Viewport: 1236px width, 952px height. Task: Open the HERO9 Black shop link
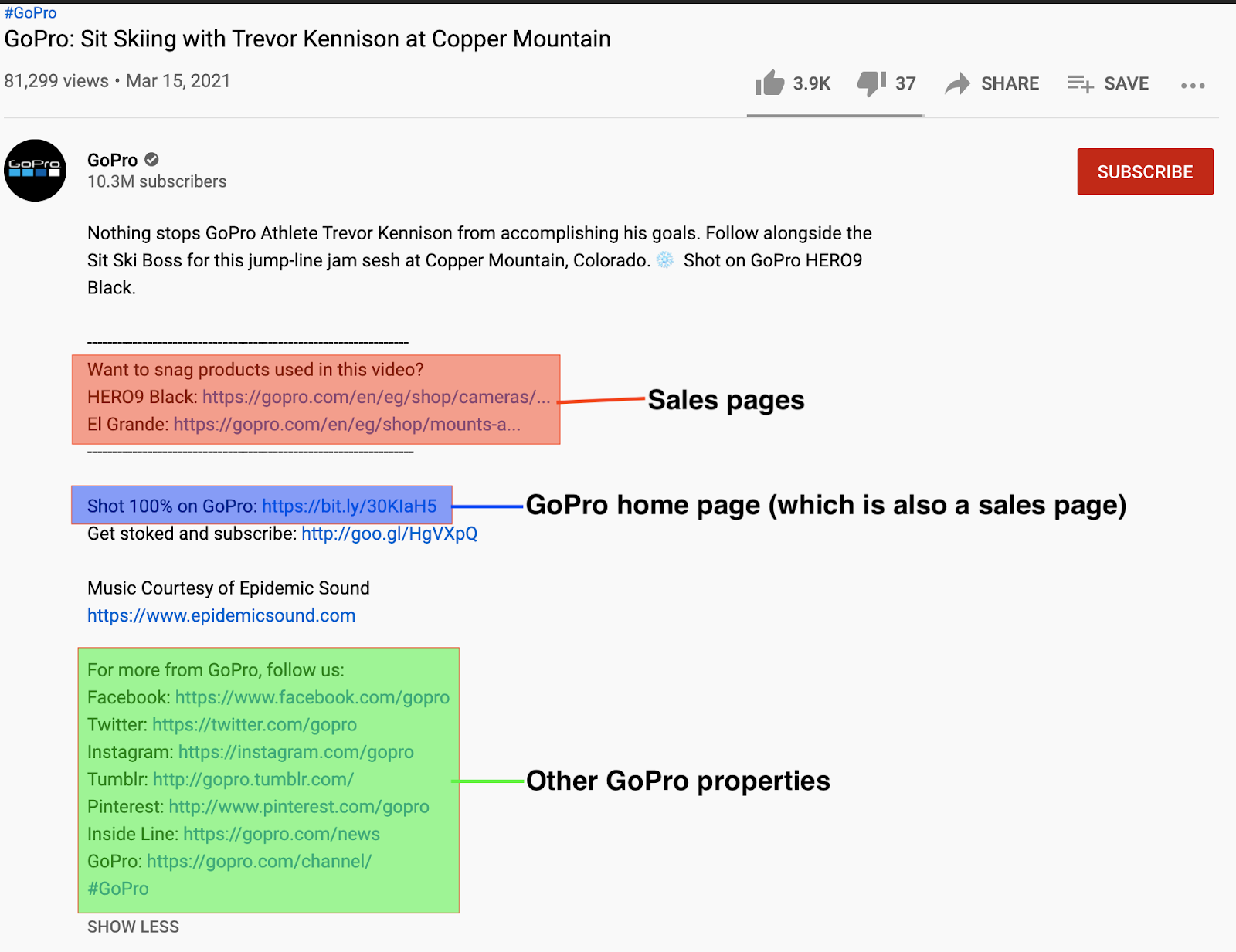(x=376, y=397)
